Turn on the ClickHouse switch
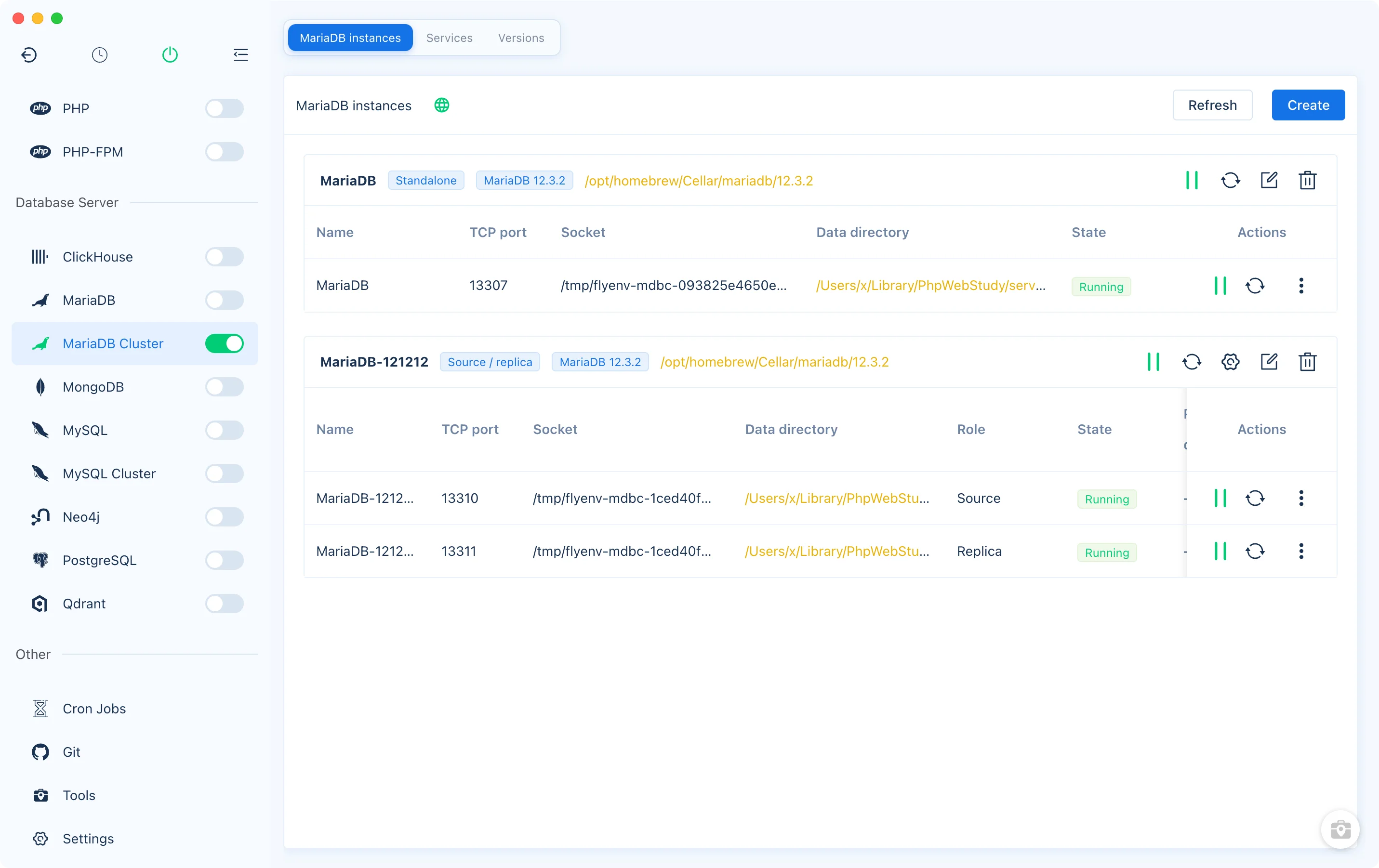Image resolution: width=1379 pixels, height=868 pixels. (x=225, y=257)
